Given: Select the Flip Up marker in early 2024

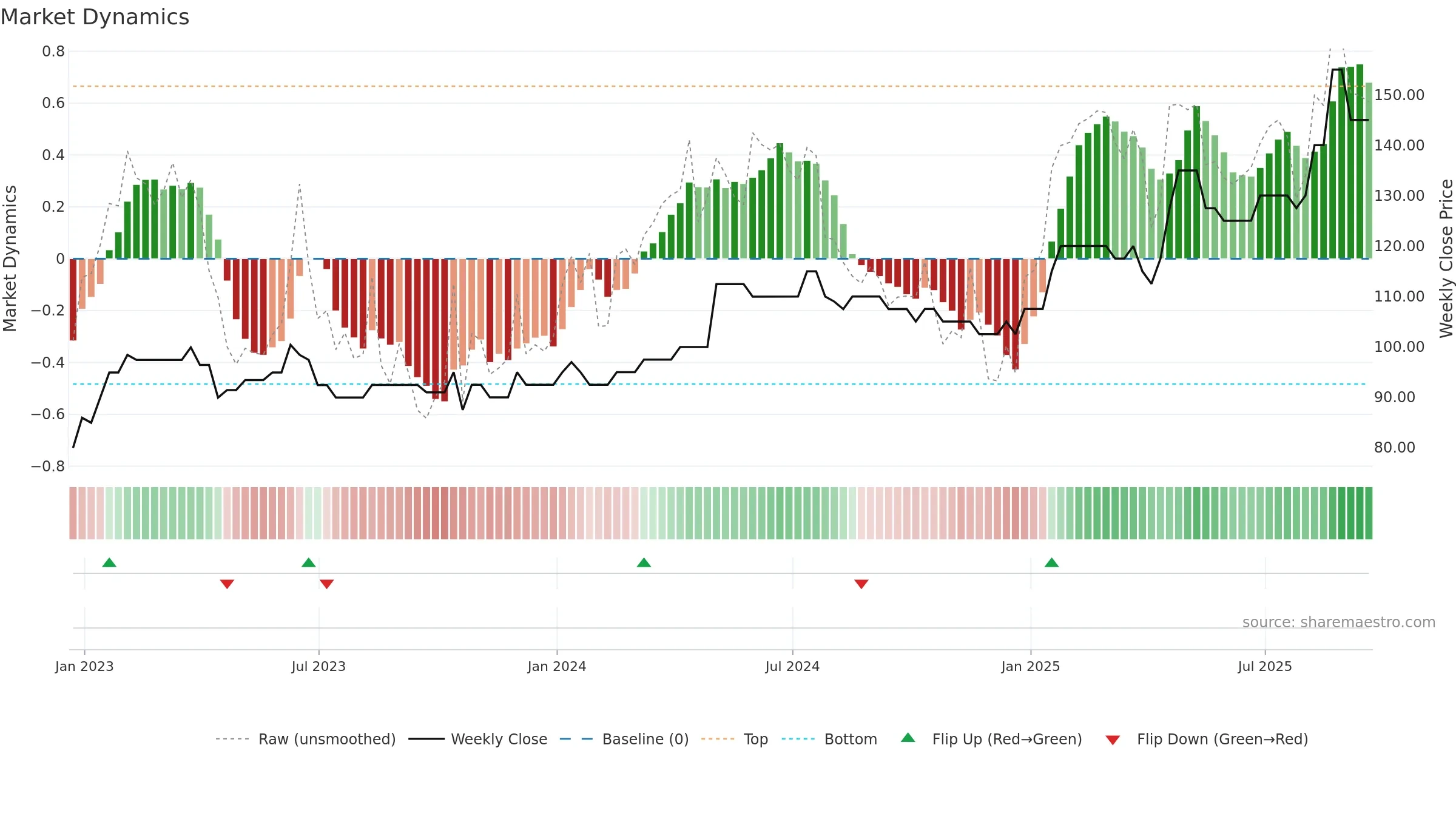Looking at the screenshot, I should 644,562.
